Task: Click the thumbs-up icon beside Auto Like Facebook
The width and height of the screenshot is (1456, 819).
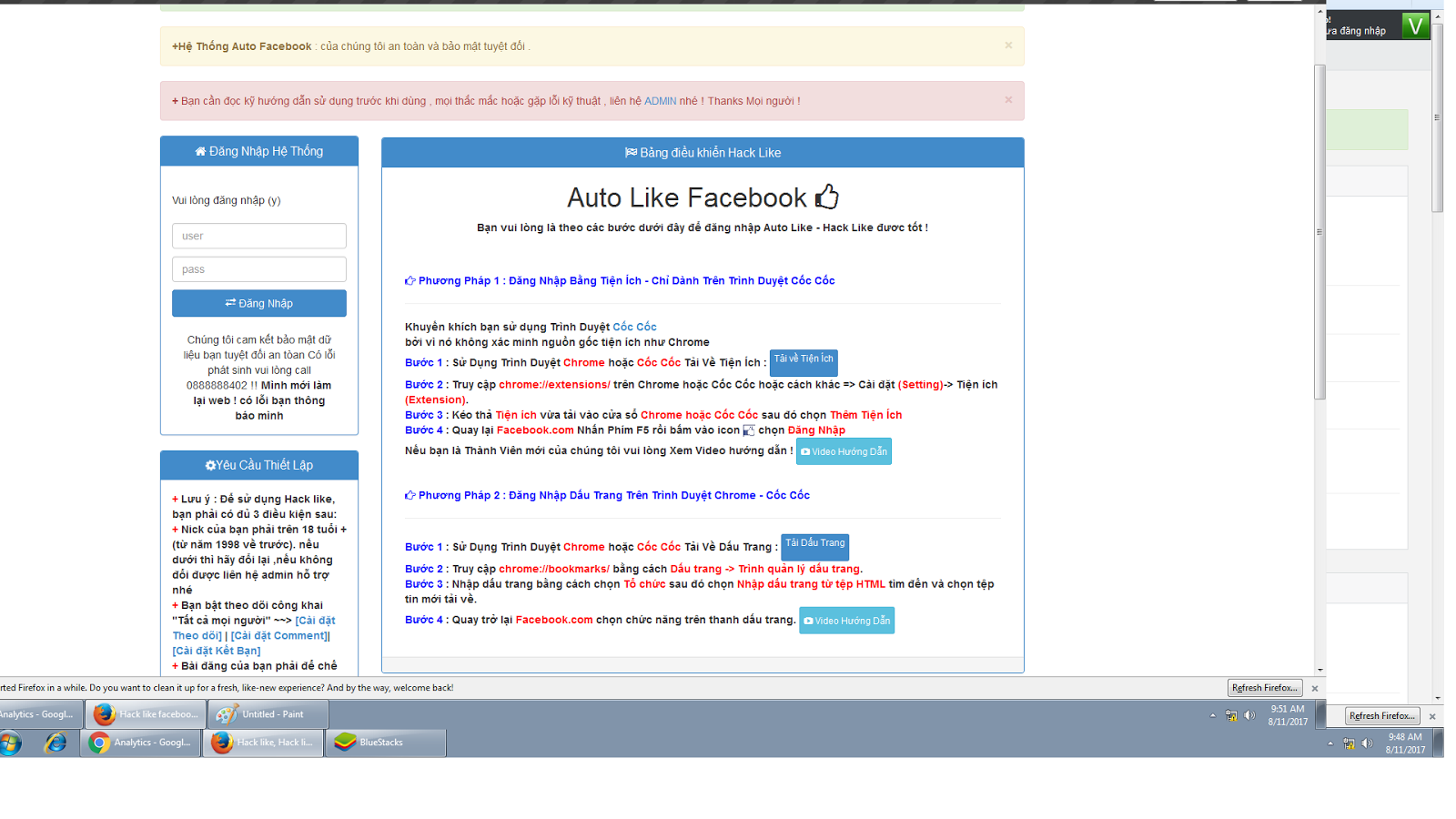Action: (827, 197)
